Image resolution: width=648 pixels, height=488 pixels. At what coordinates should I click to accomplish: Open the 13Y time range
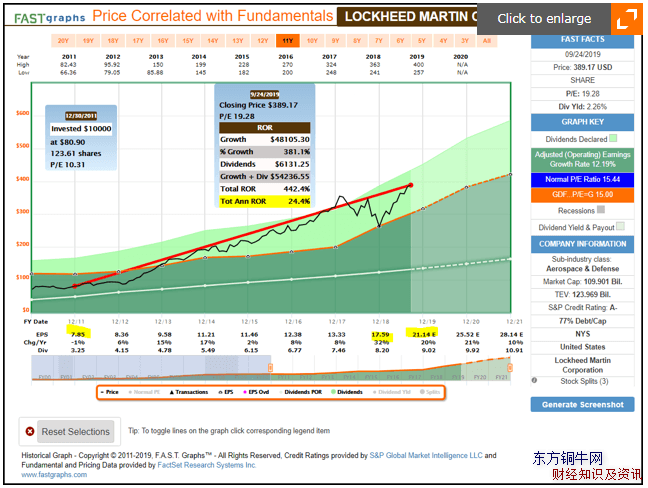238,41
